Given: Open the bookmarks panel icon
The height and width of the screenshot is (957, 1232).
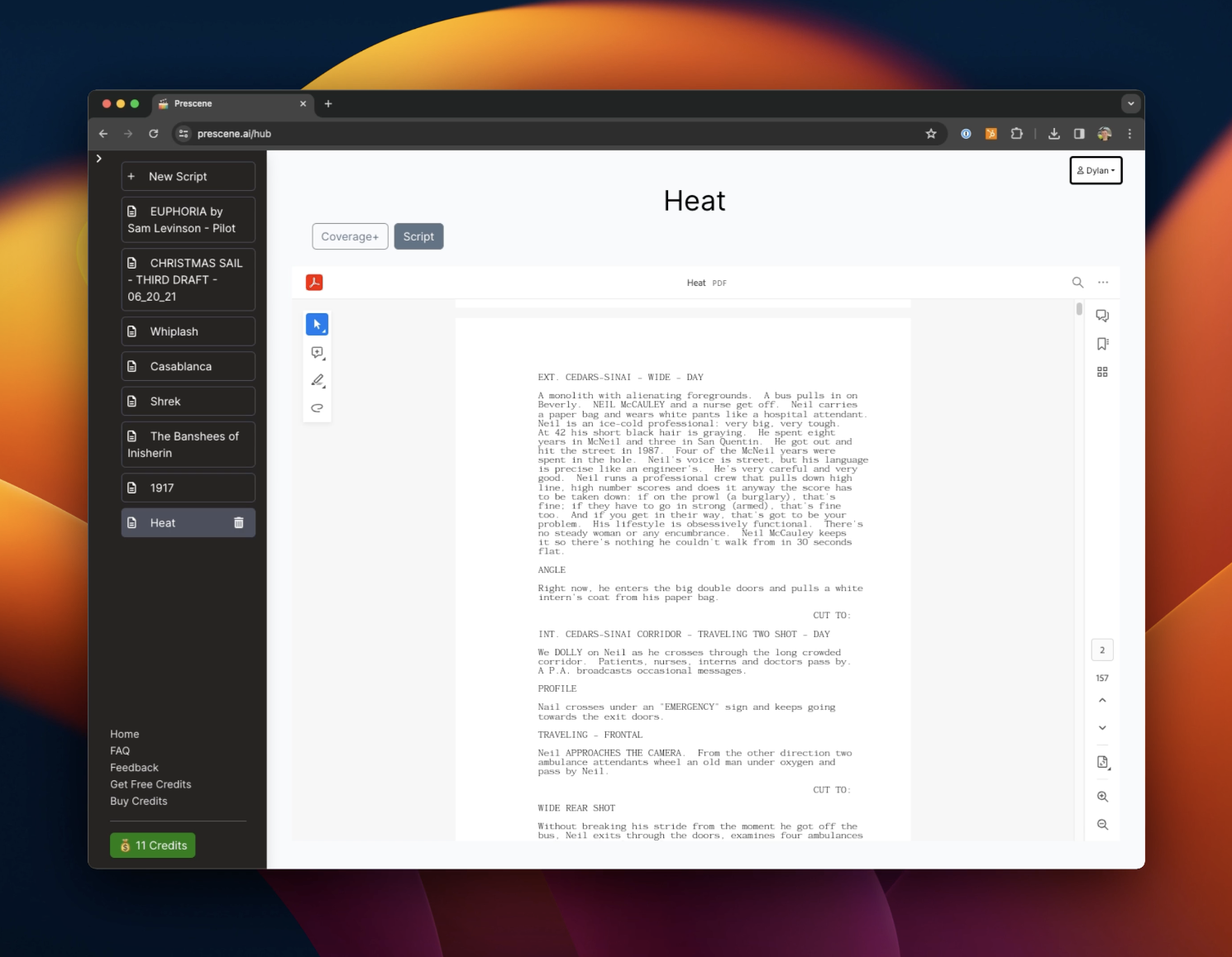Looking at the screenshot, I should pos(1102,344).
